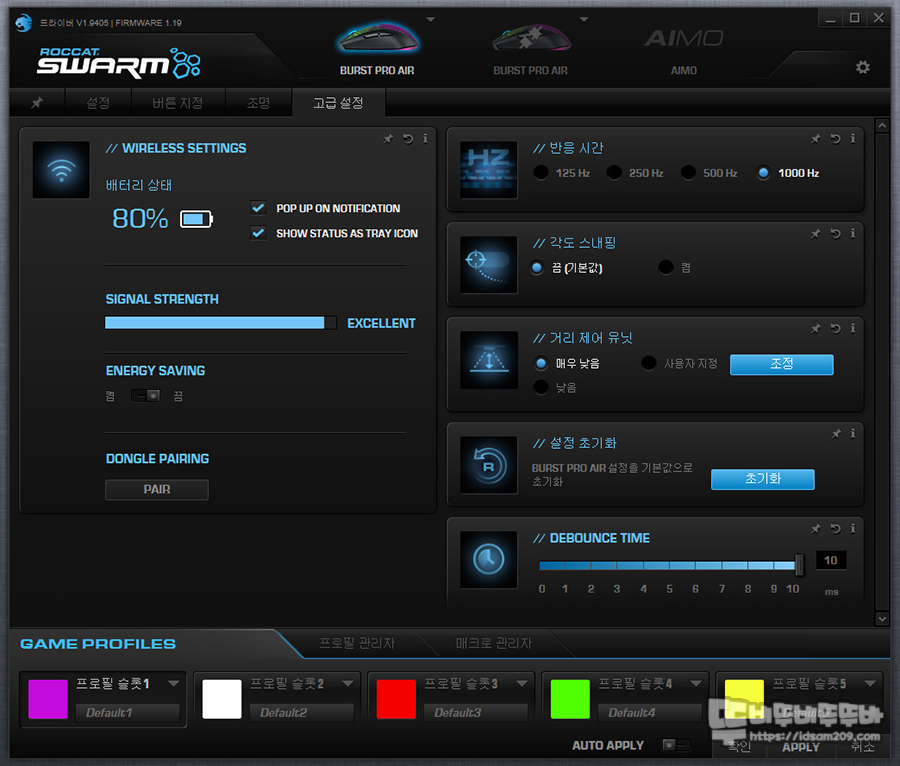Pin the 거리 제어 유닛 panel

(x=816, y=329)
